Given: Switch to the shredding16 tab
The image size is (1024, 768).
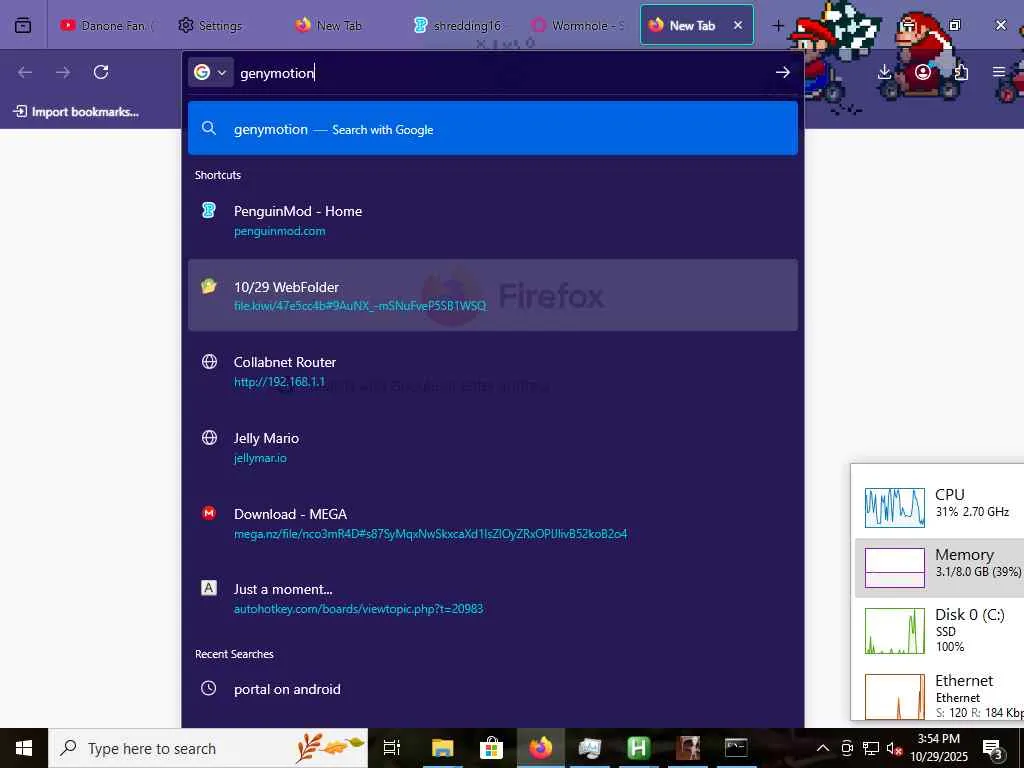Looking at the screenshot, I should pyautogui.click(x=457, y=25).
